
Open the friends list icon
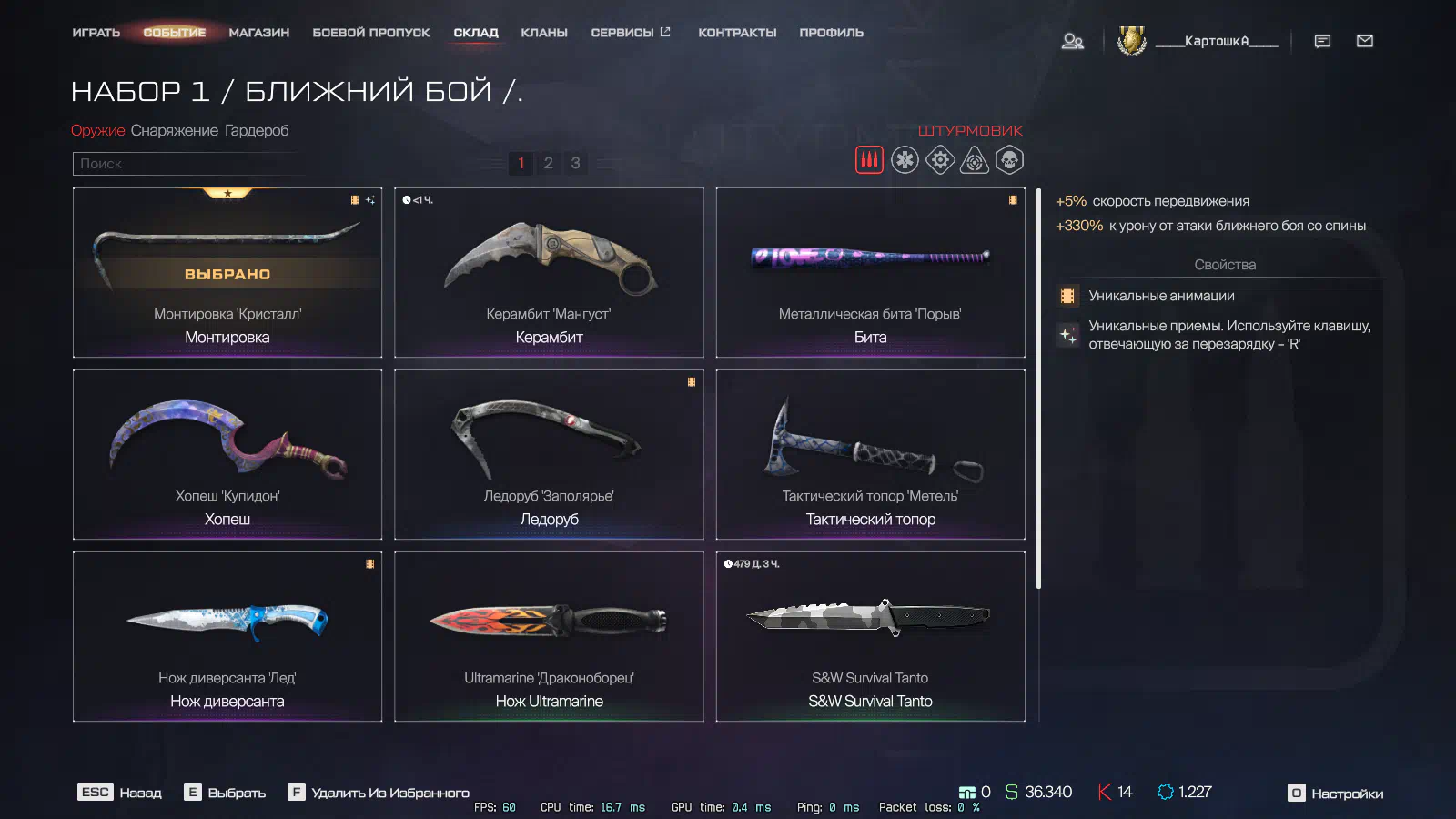tap(1073, 41)
